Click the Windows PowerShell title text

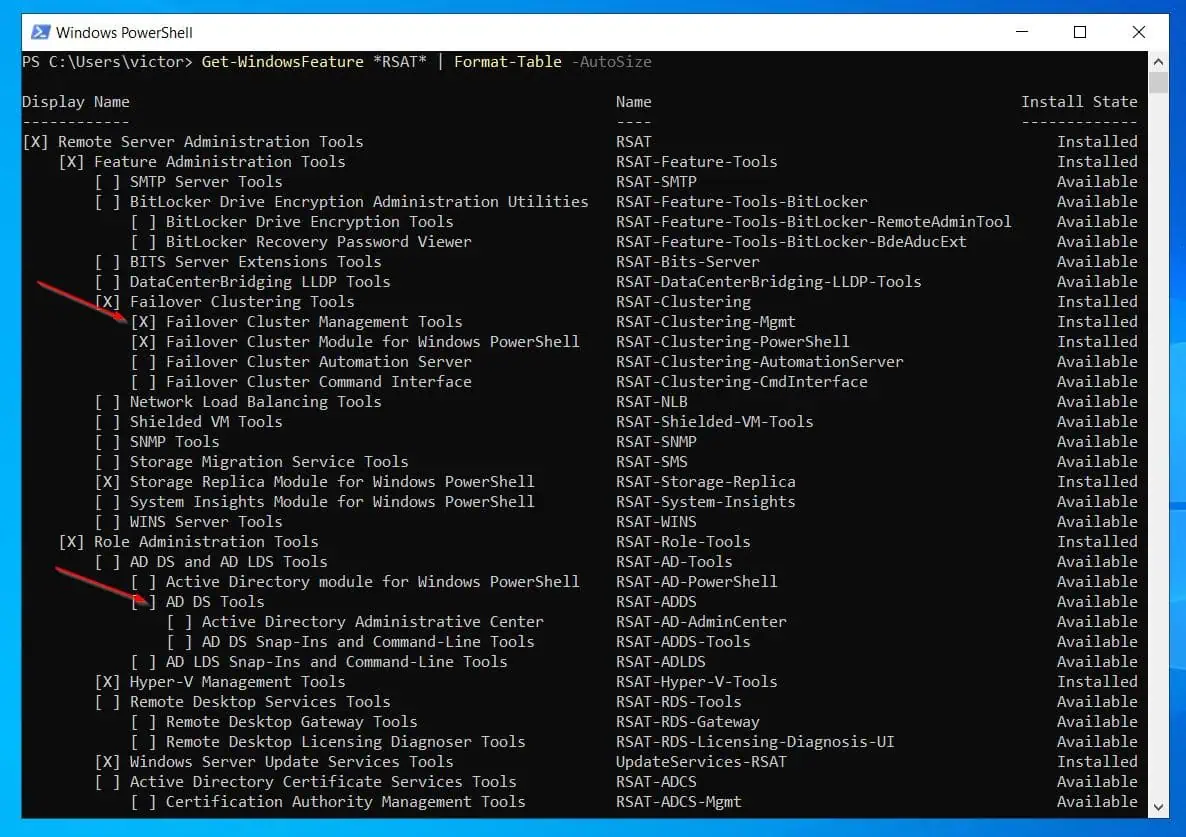[124, 33]
